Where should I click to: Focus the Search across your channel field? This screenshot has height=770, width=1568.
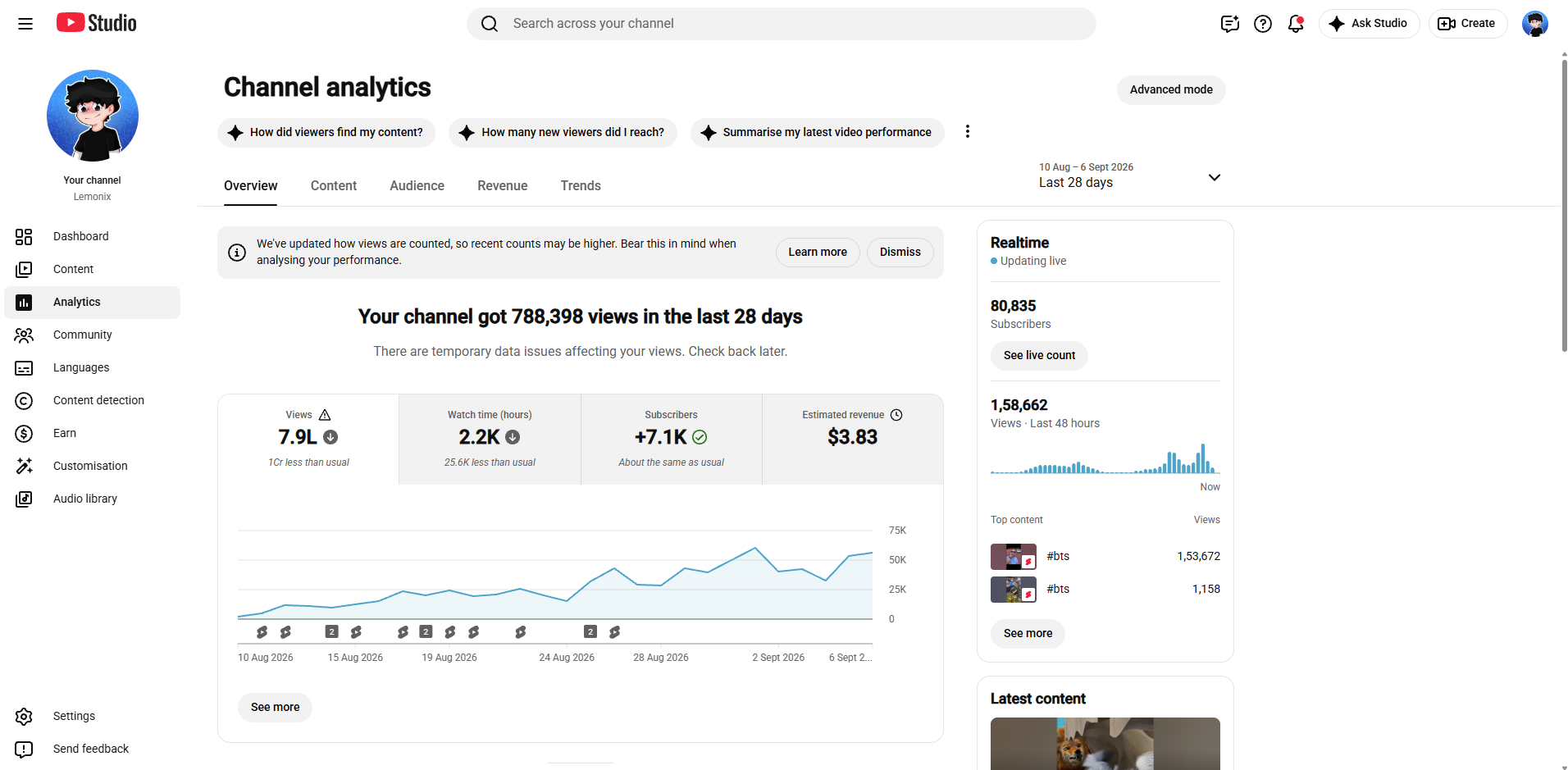(x=782, y=24)
